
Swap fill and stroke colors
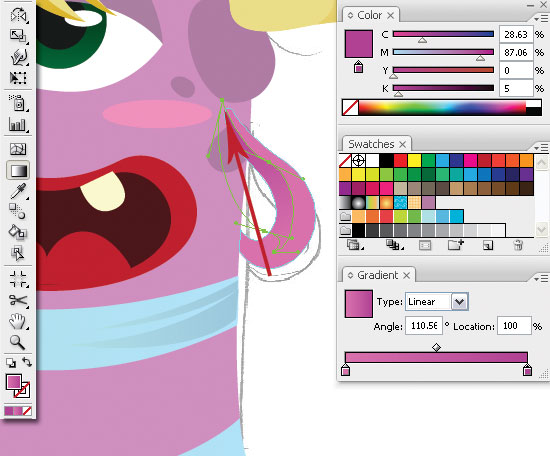[27, 362]
